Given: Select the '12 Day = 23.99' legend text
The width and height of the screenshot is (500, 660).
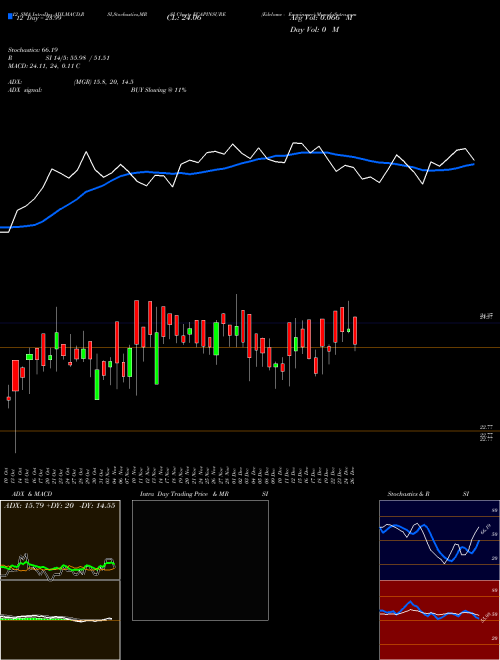Looking at the screenshot, I should (38, 18).
